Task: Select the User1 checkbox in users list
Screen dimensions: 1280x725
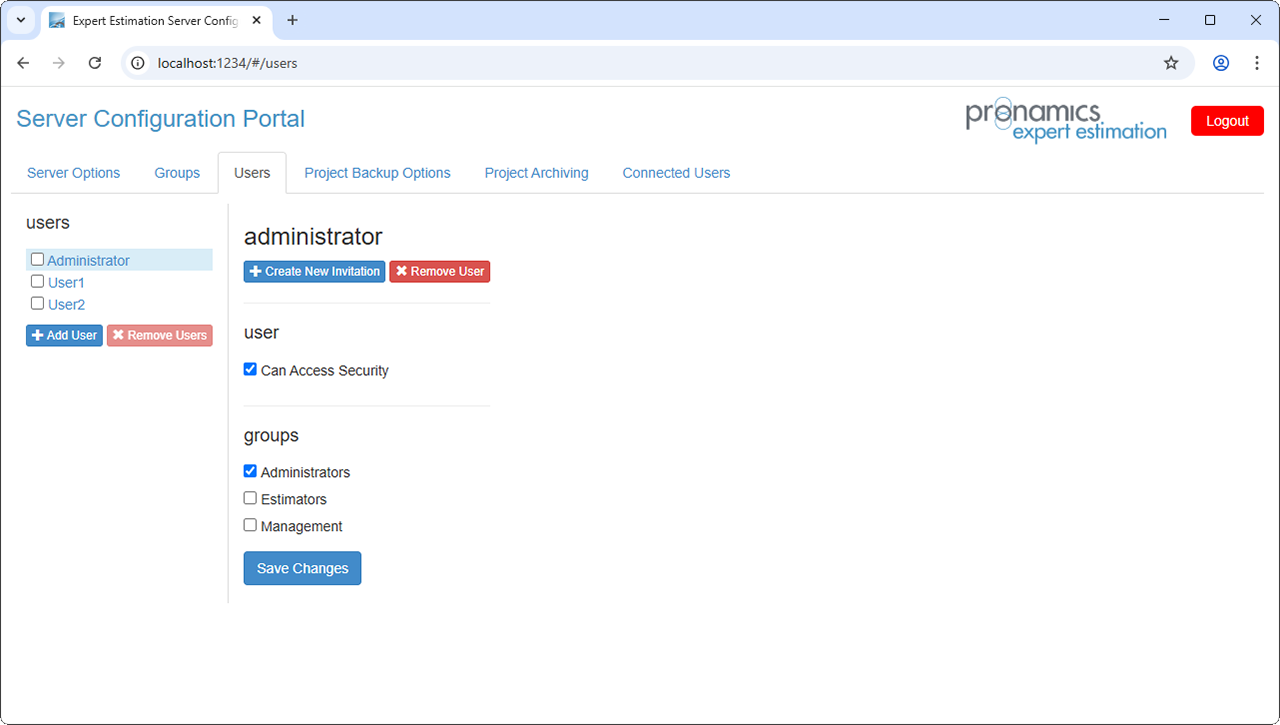Action: pyautogui.click(x=37, y=282)
